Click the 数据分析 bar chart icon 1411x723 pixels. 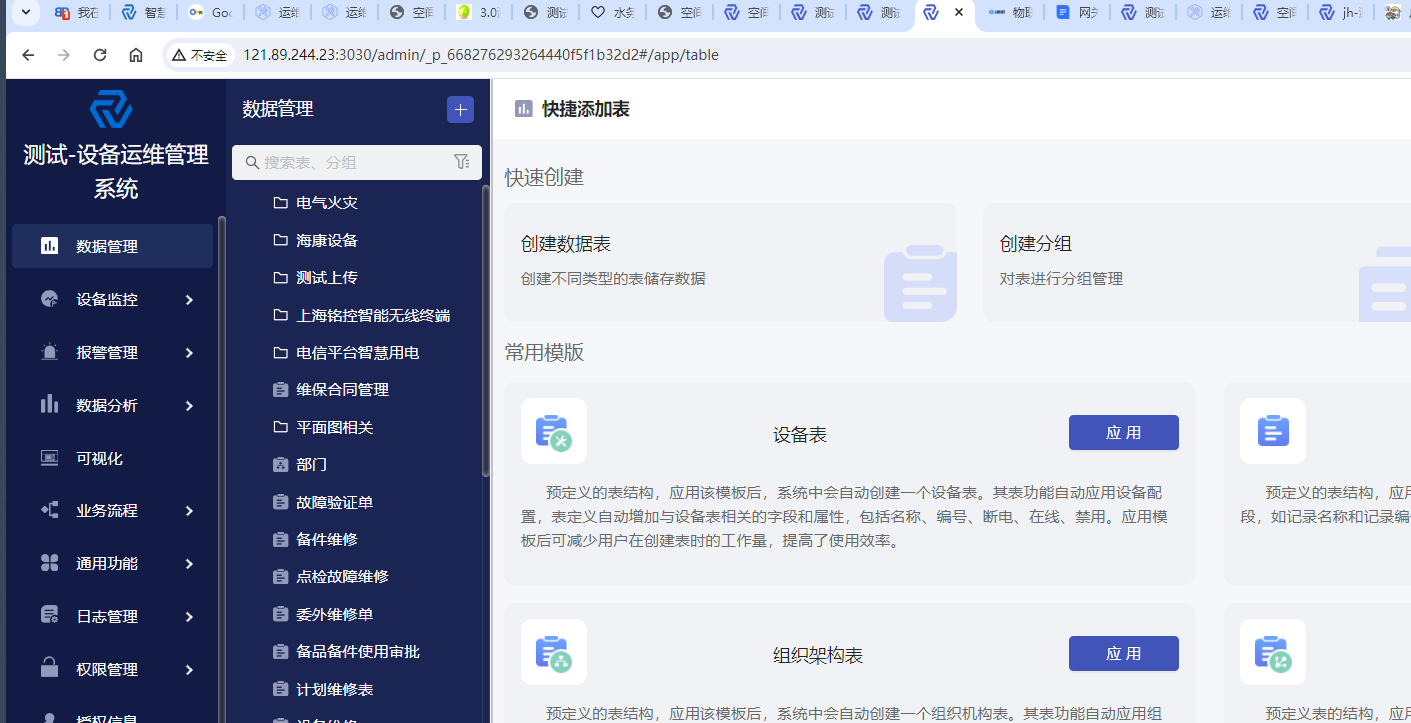(x=49, y=404)
